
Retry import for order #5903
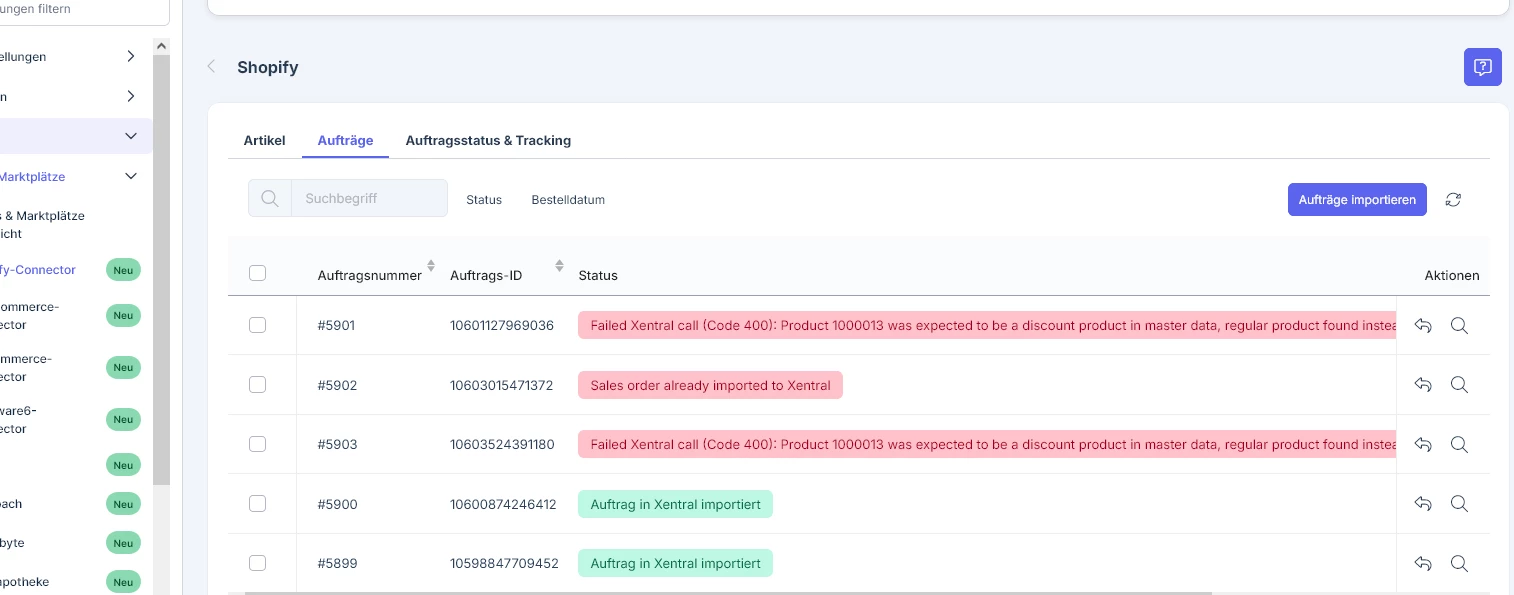[1424, 444]
